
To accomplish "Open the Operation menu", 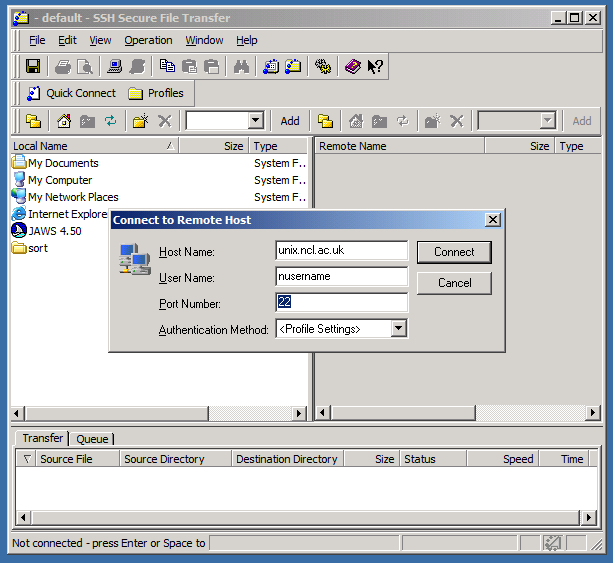I will point(148,40).
